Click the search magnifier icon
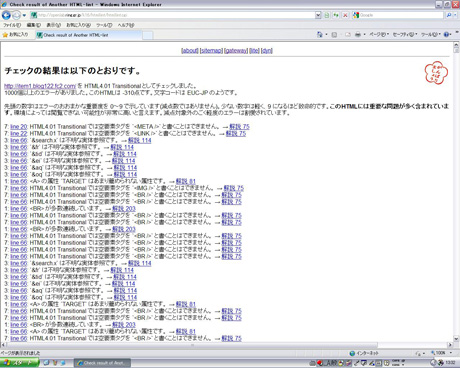This screenshot has height=368, width=460. 449,15
